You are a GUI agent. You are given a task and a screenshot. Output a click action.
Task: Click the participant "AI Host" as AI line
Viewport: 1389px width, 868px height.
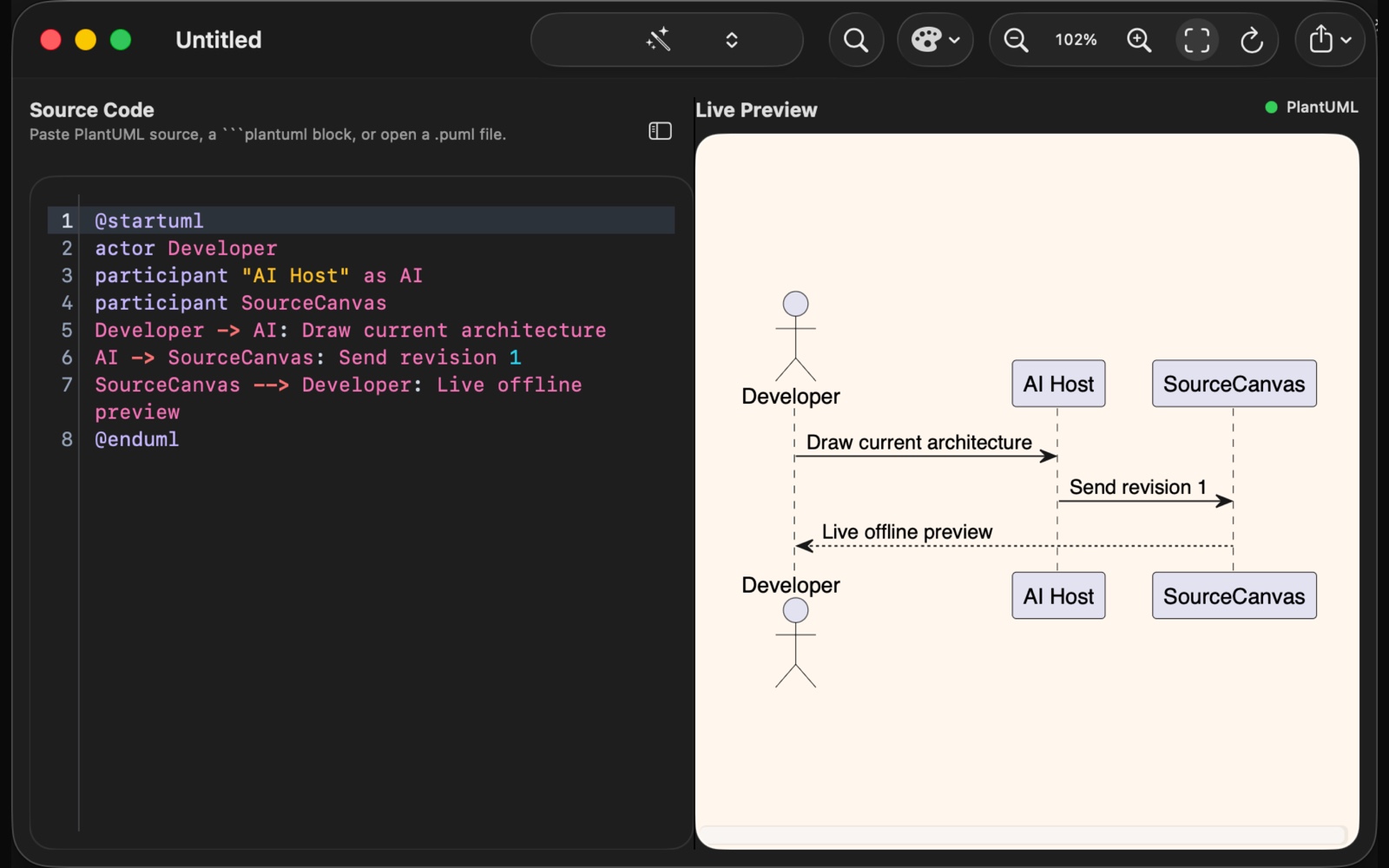click(x=259, y=275)
